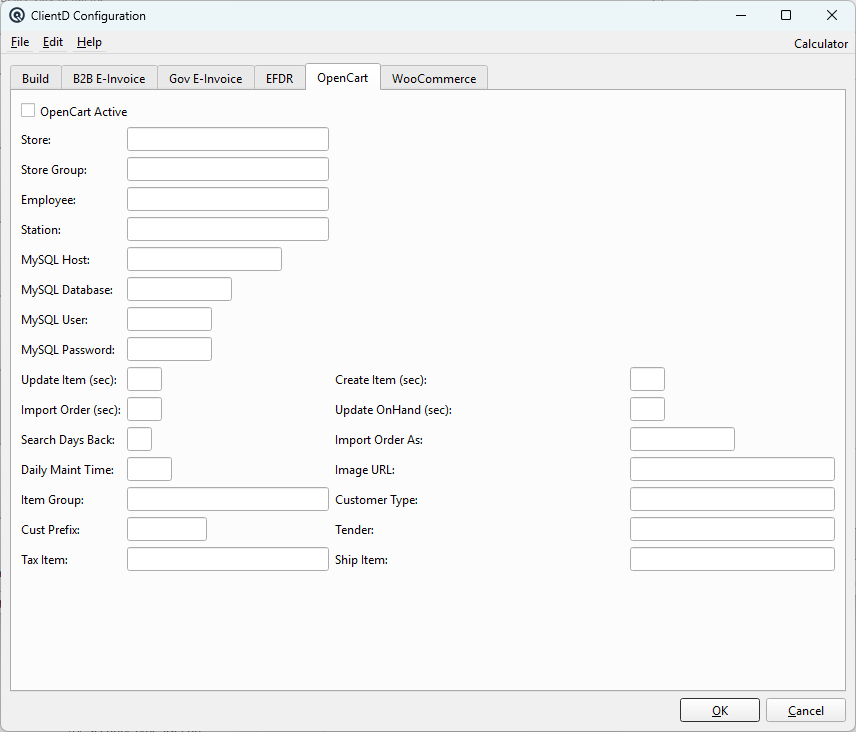The image size is (856, 732).
Task: Select the OpenCart tab
Action: point(342,78)
